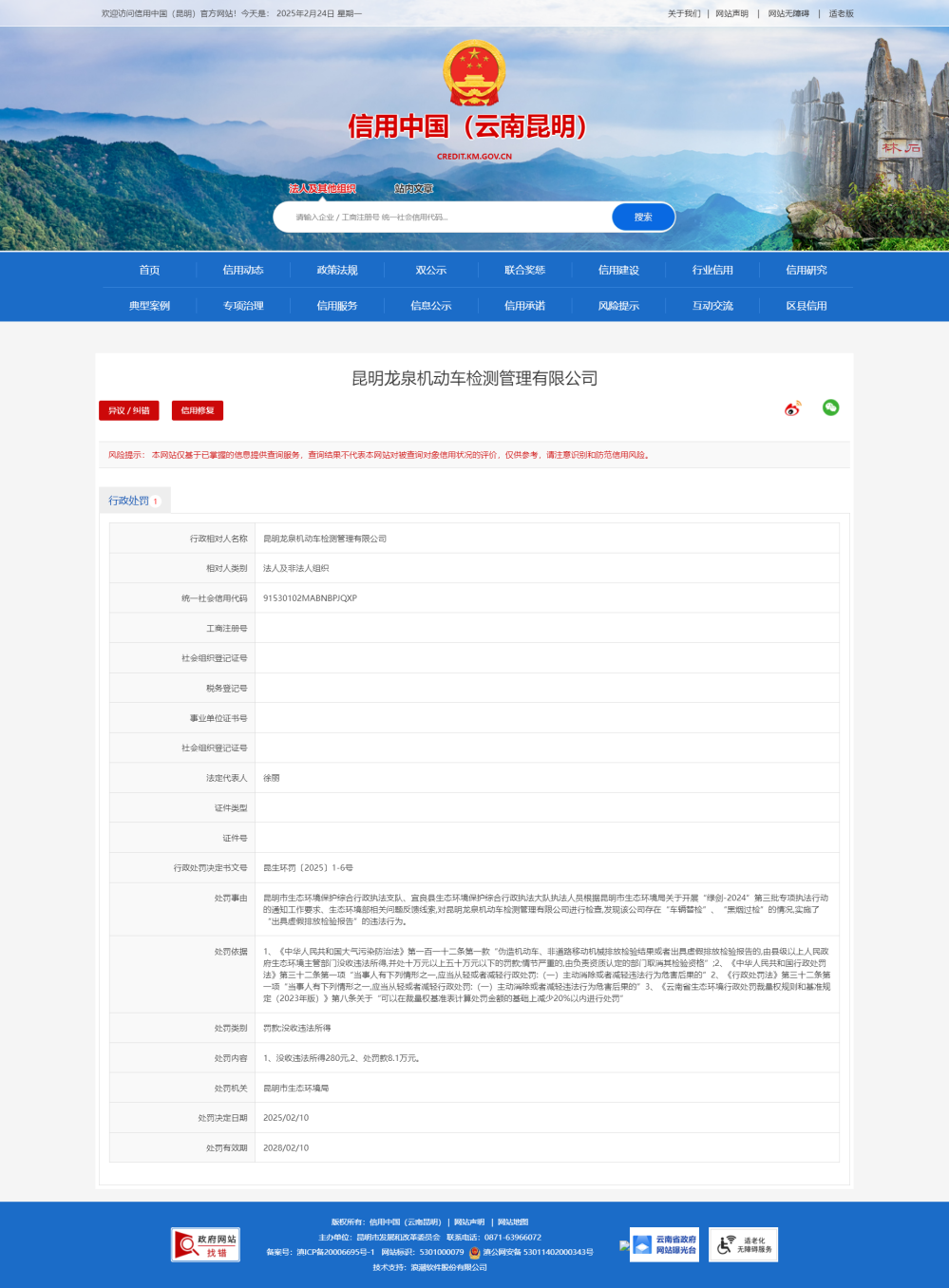This screenshot has height=1288, width=949.
Task: Open the 云南省政府网站曝光台 badge
Action: (665, 1244)
